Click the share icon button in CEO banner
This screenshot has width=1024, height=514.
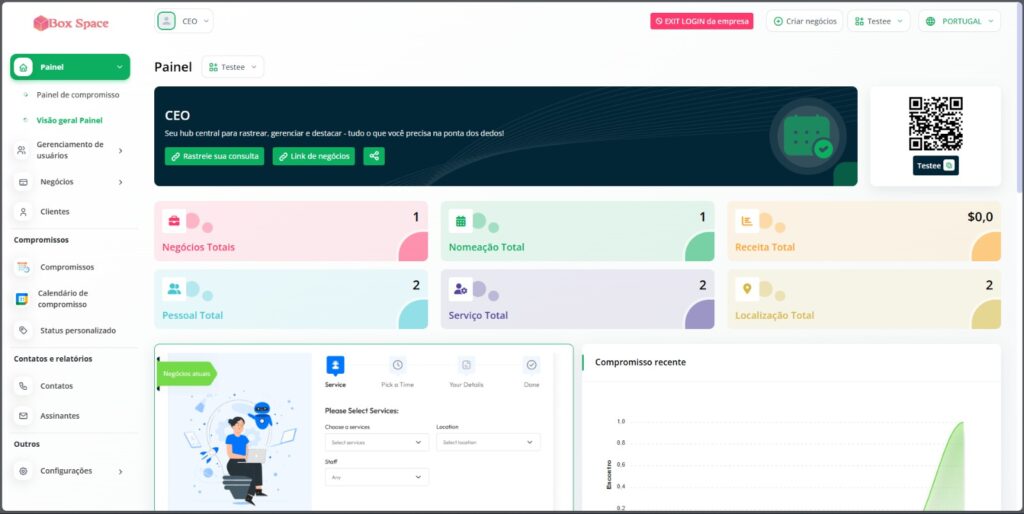374,156
